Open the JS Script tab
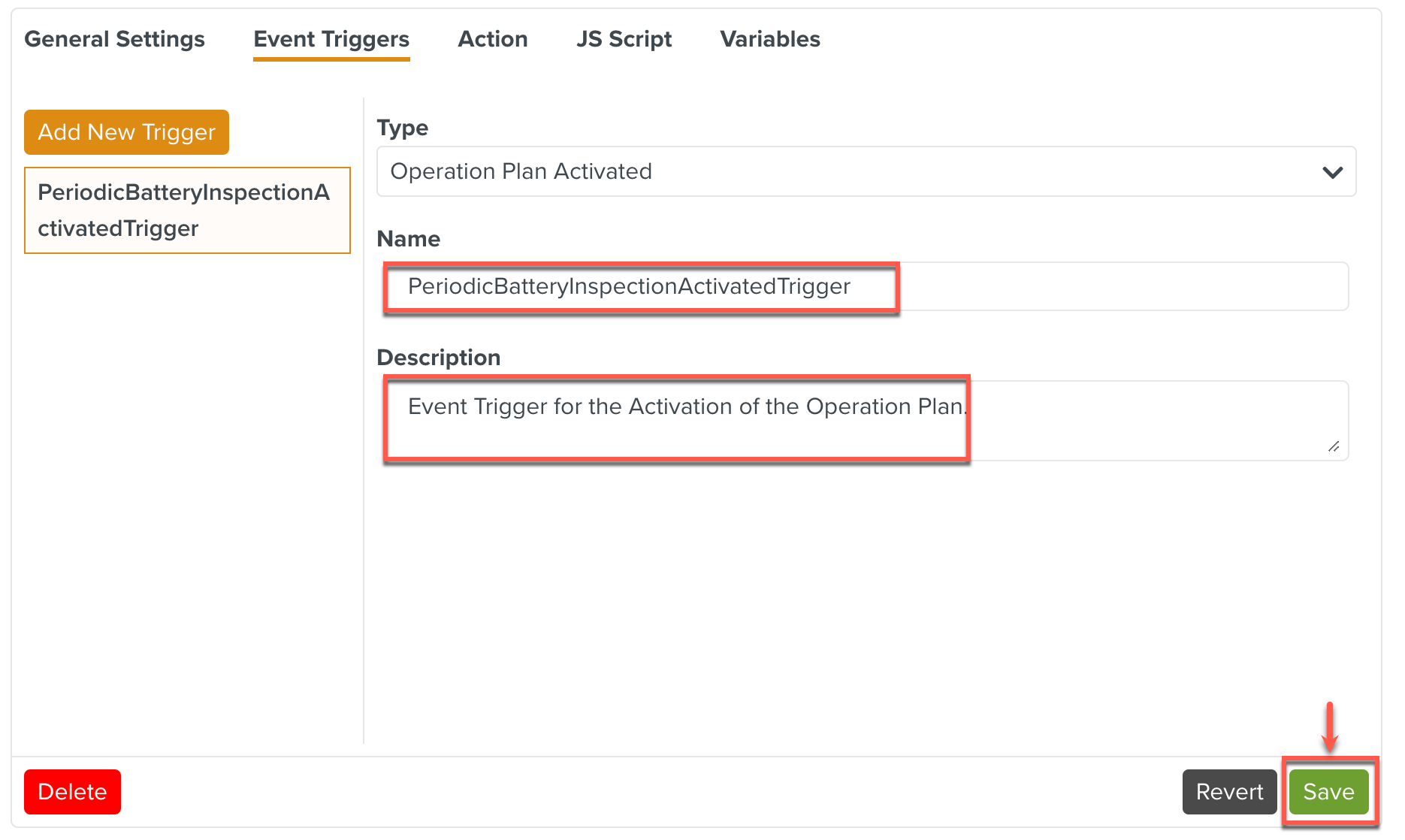The width and height of the screenshot is (1405, 840). coord(624,39)
